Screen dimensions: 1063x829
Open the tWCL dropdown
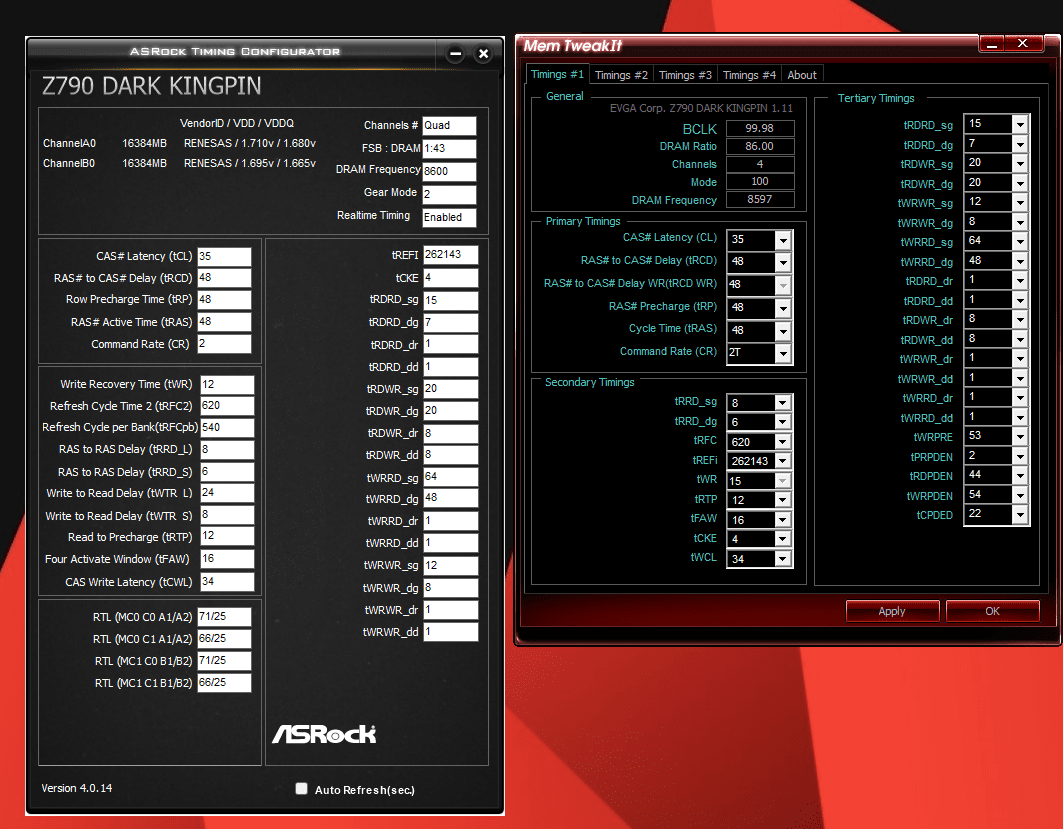(782, 559)
